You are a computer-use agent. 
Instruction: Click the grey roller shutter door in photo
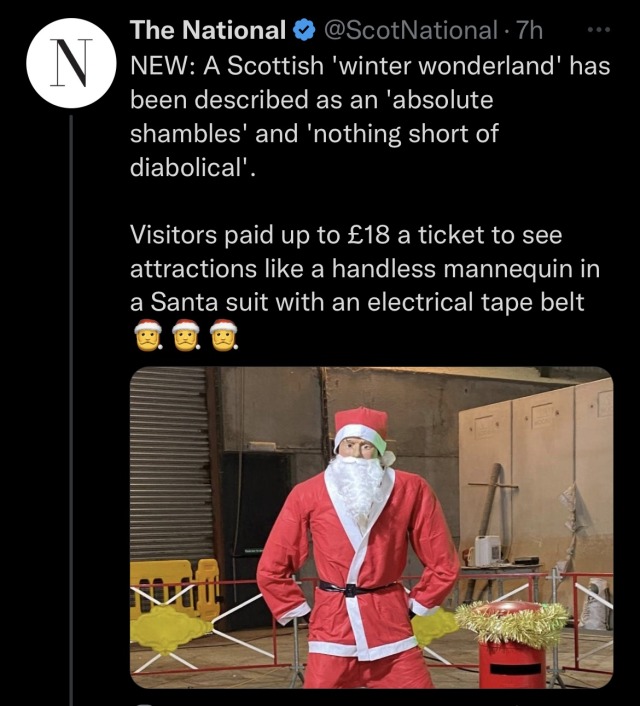(170, 464)
